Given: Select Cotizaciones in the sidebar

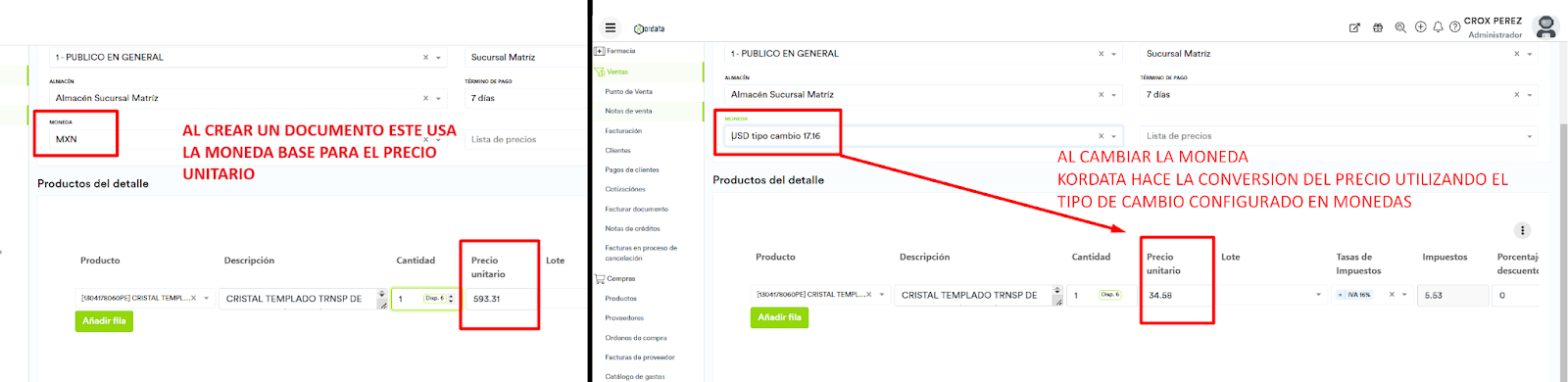Looking at the screenshot, I should (x=625, y=189).
